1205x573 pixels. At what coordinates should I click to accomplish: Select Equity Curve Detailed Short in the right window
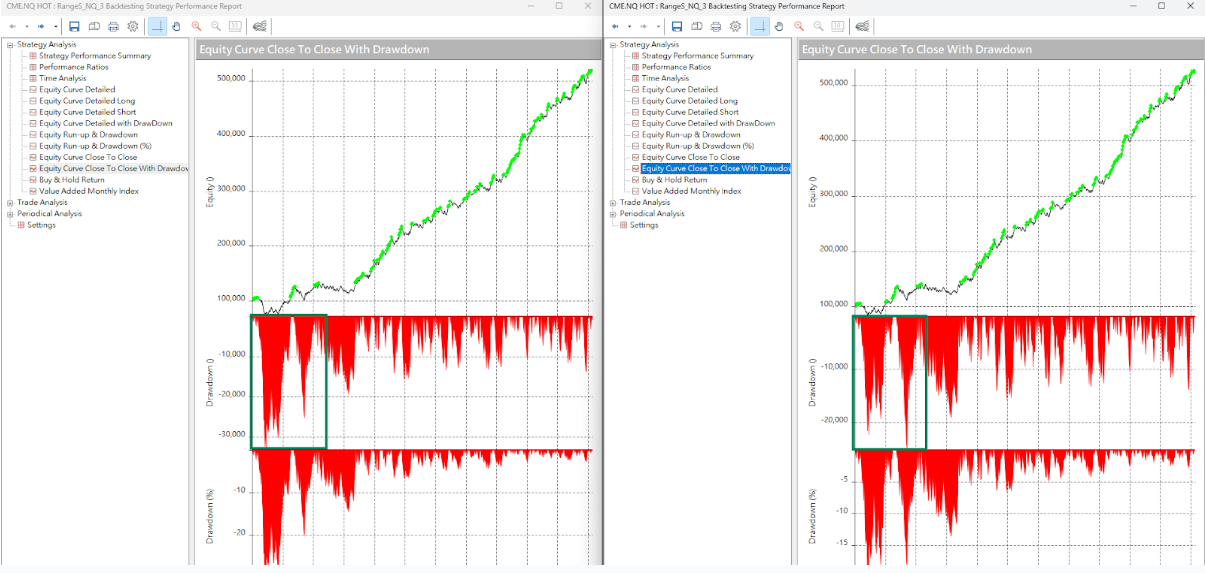tap(690, 112)
